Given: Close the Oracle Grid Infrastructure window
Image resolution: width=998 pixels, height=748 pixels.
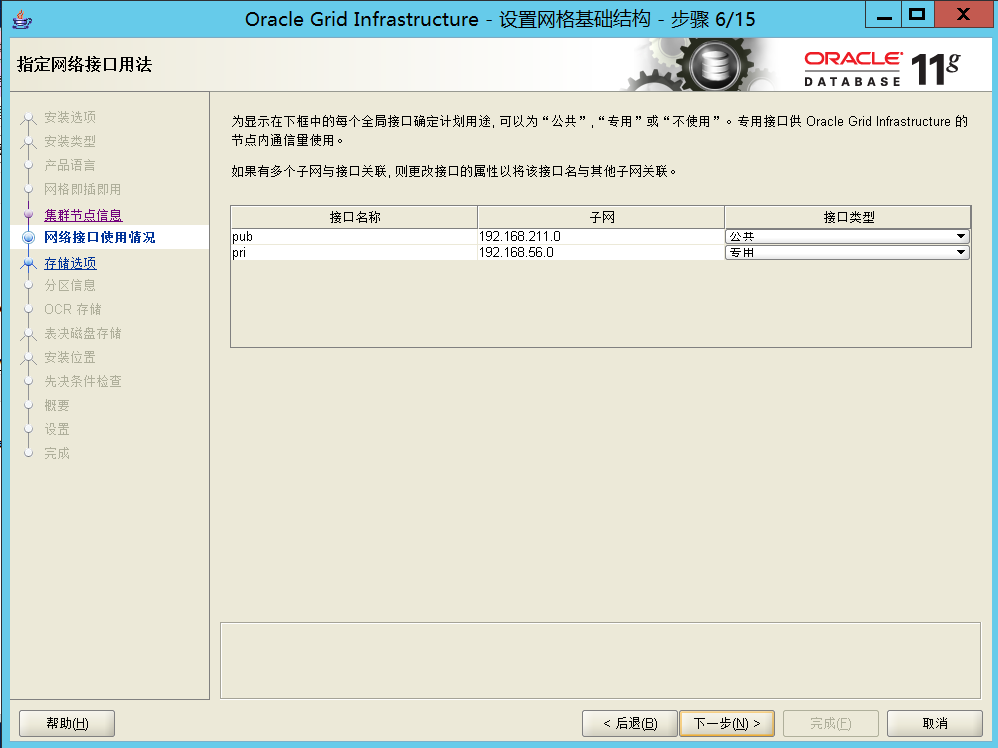Looking at the screenshot, I should tap(963, 15).
